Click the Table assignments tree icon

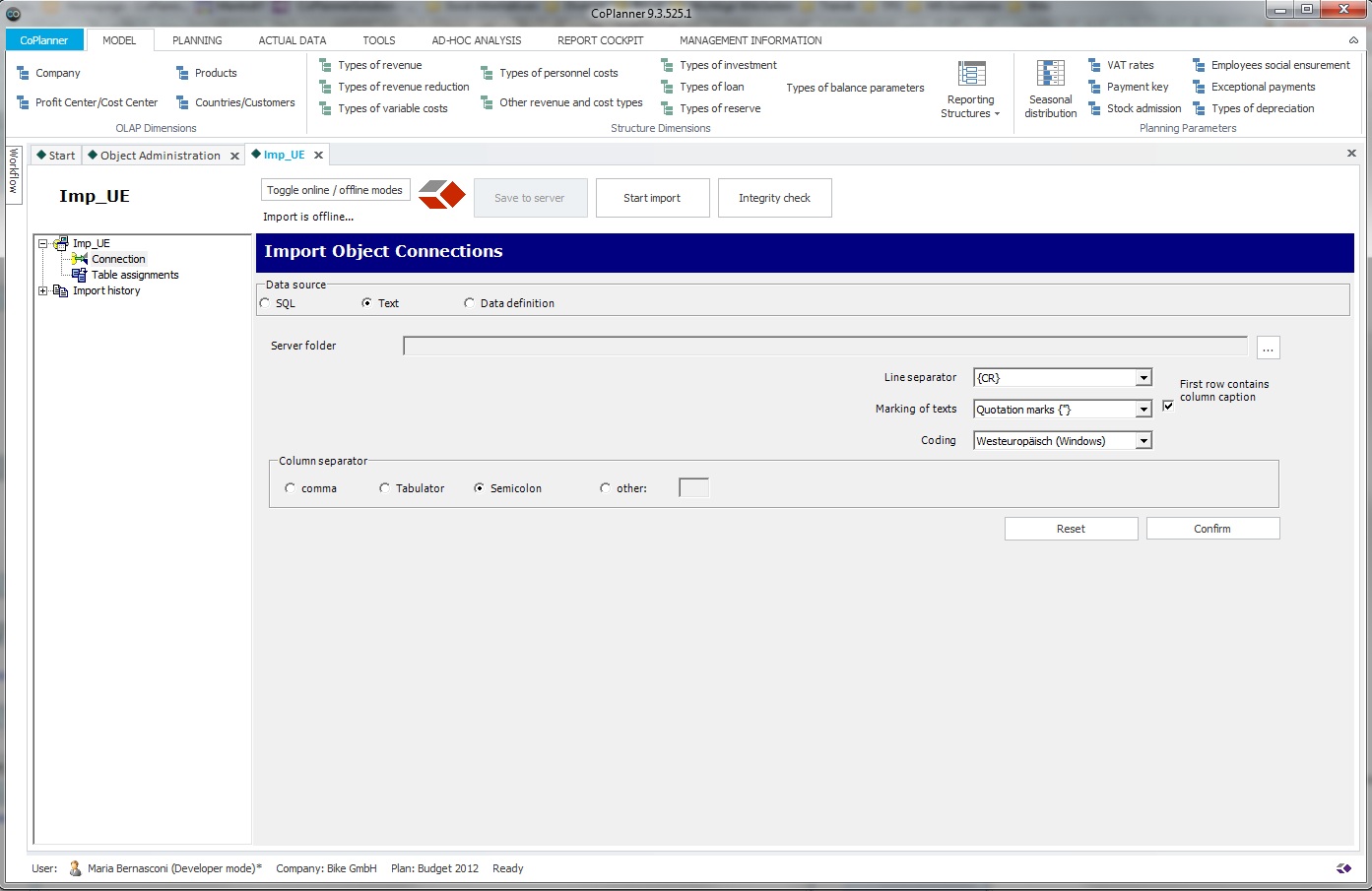coord(80,275)
